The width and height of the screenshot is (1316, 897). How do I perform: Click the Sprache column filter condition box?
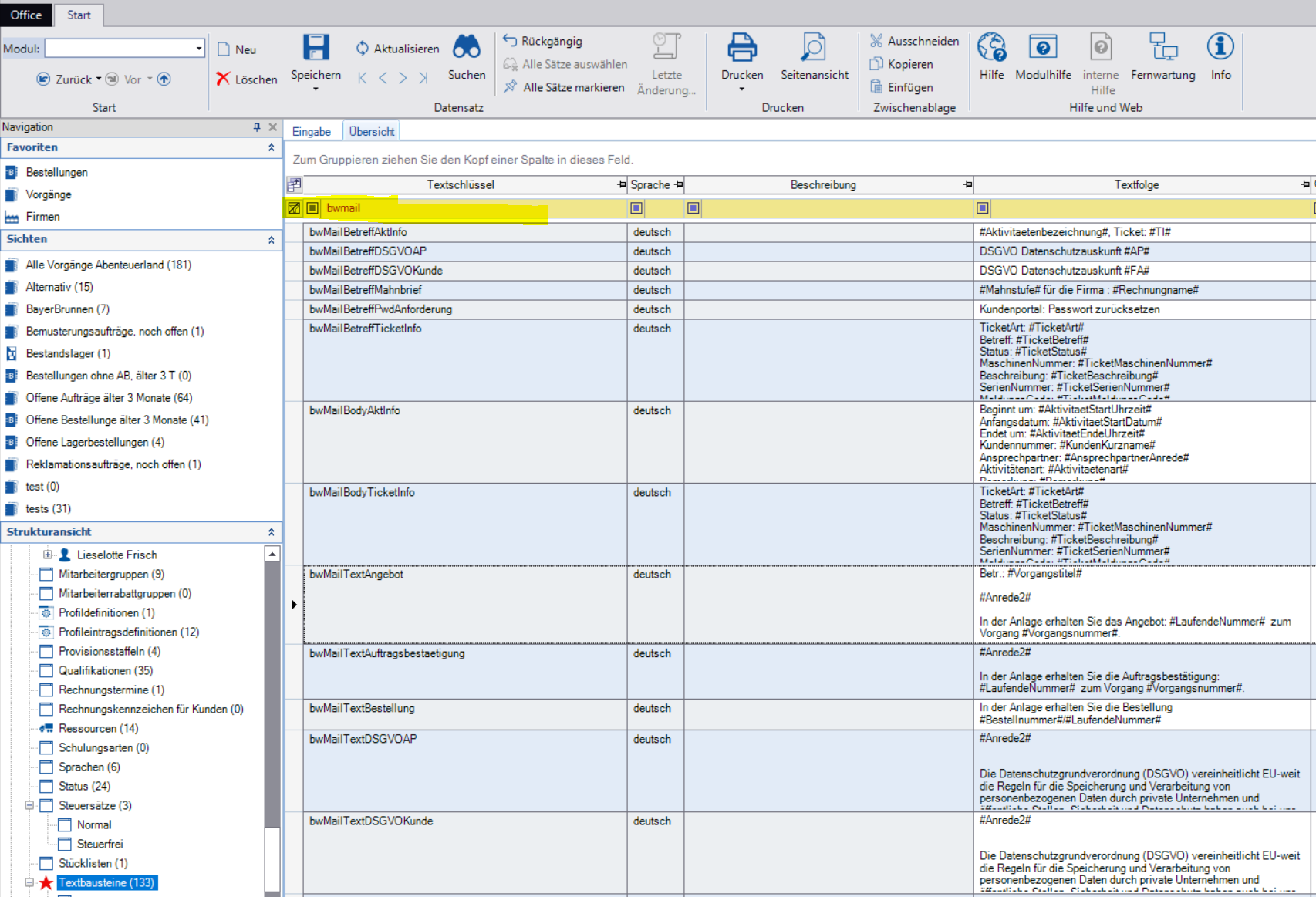[x=636, y=208]
